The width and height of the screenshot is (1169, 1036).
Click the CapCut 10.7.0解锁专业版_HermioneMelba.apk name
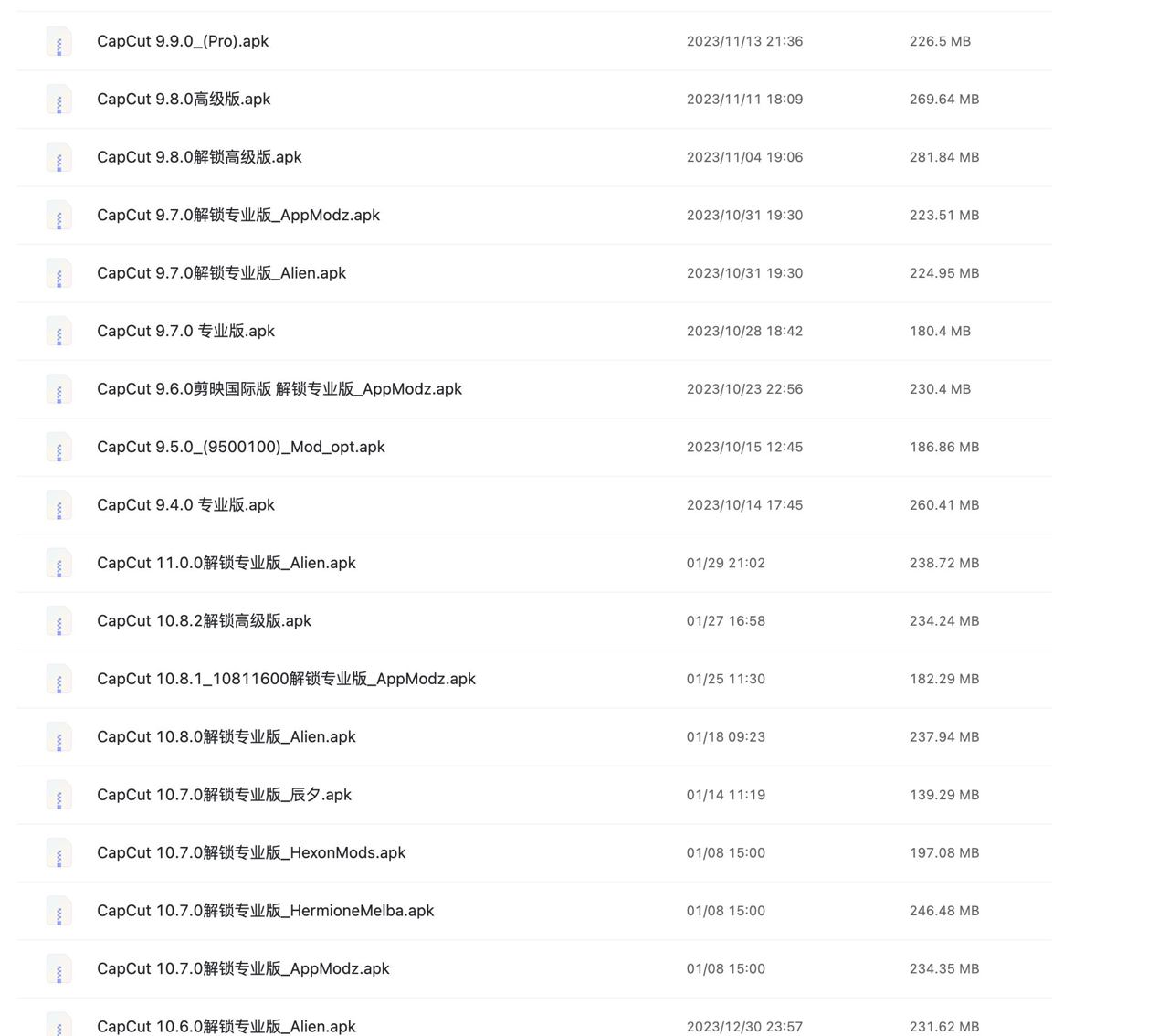[265, 911]
